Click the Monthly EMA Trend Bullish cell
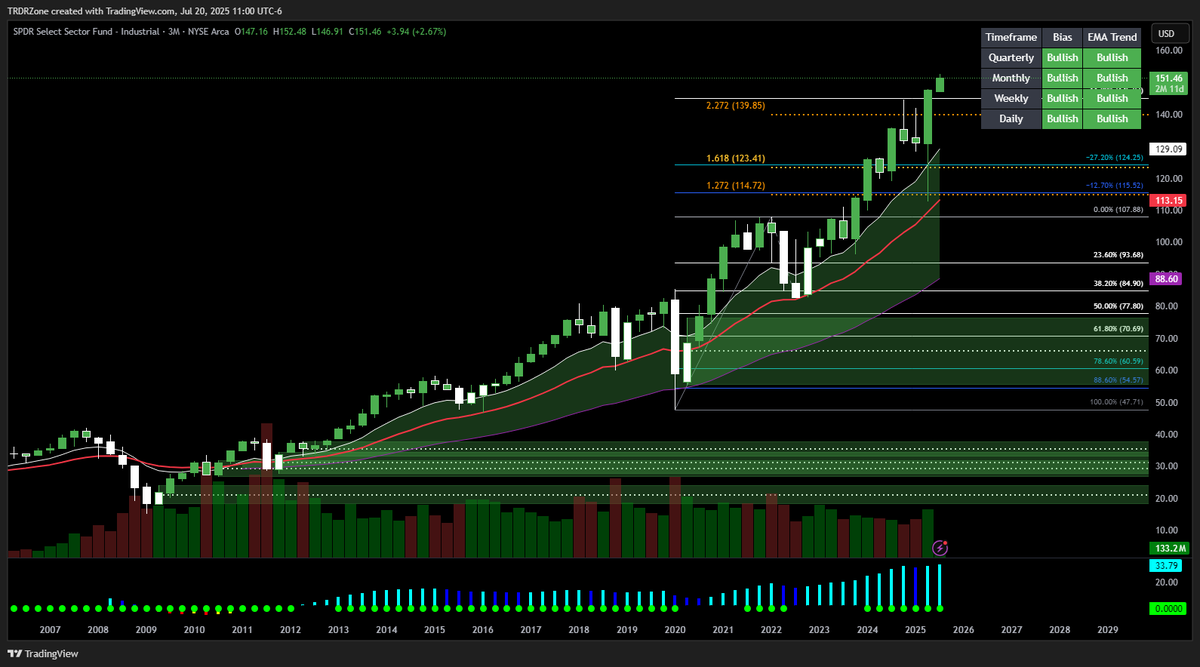The height and width of the screenshot is (667, 1200). click(1112, 78)
